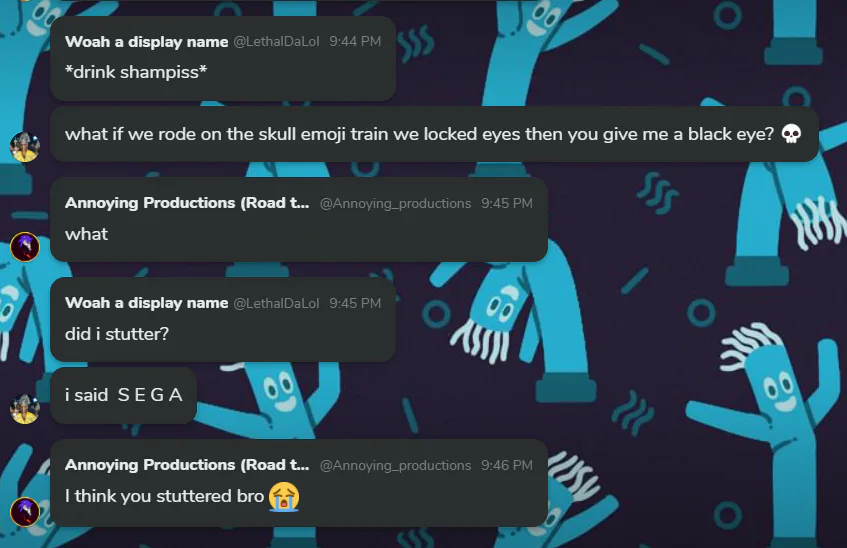Click the @Annoying_productions handle at 9:45 PM

(395, 203)
